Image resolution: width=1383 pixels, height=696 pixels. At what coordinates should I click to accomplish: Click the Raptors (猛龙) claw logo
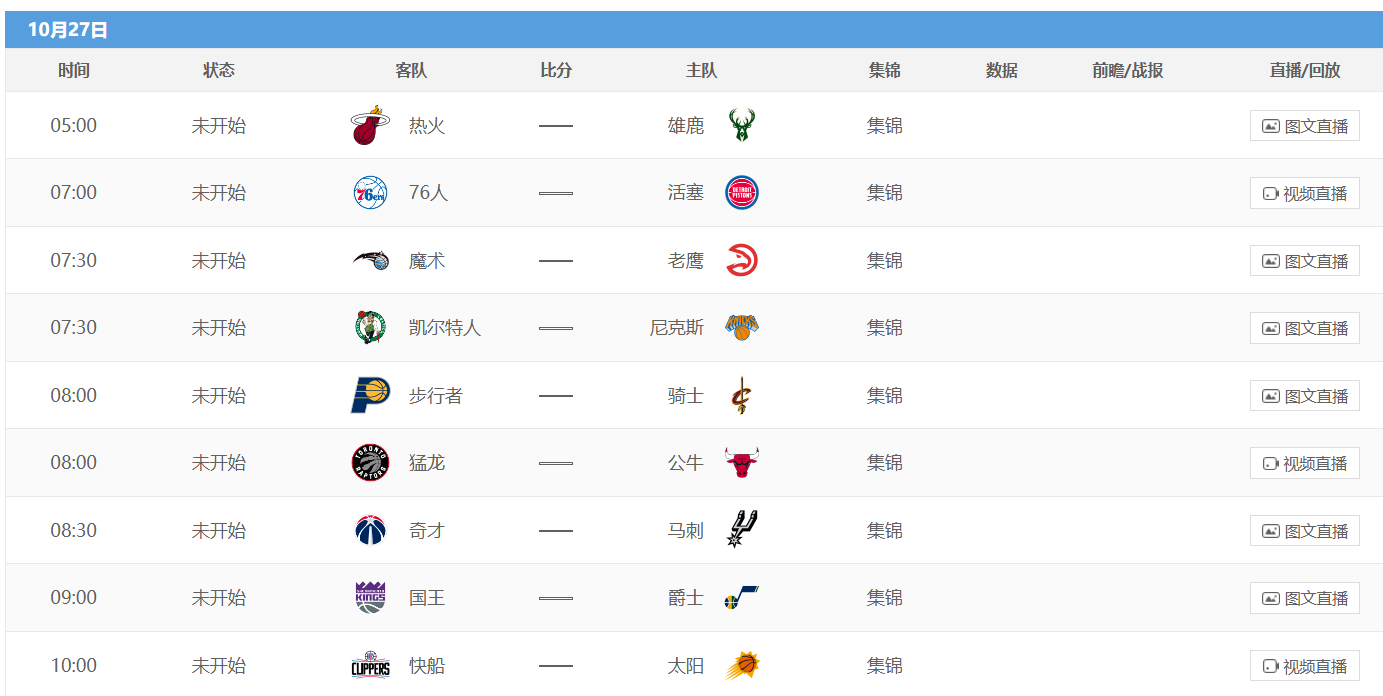(x=369, y=462)
